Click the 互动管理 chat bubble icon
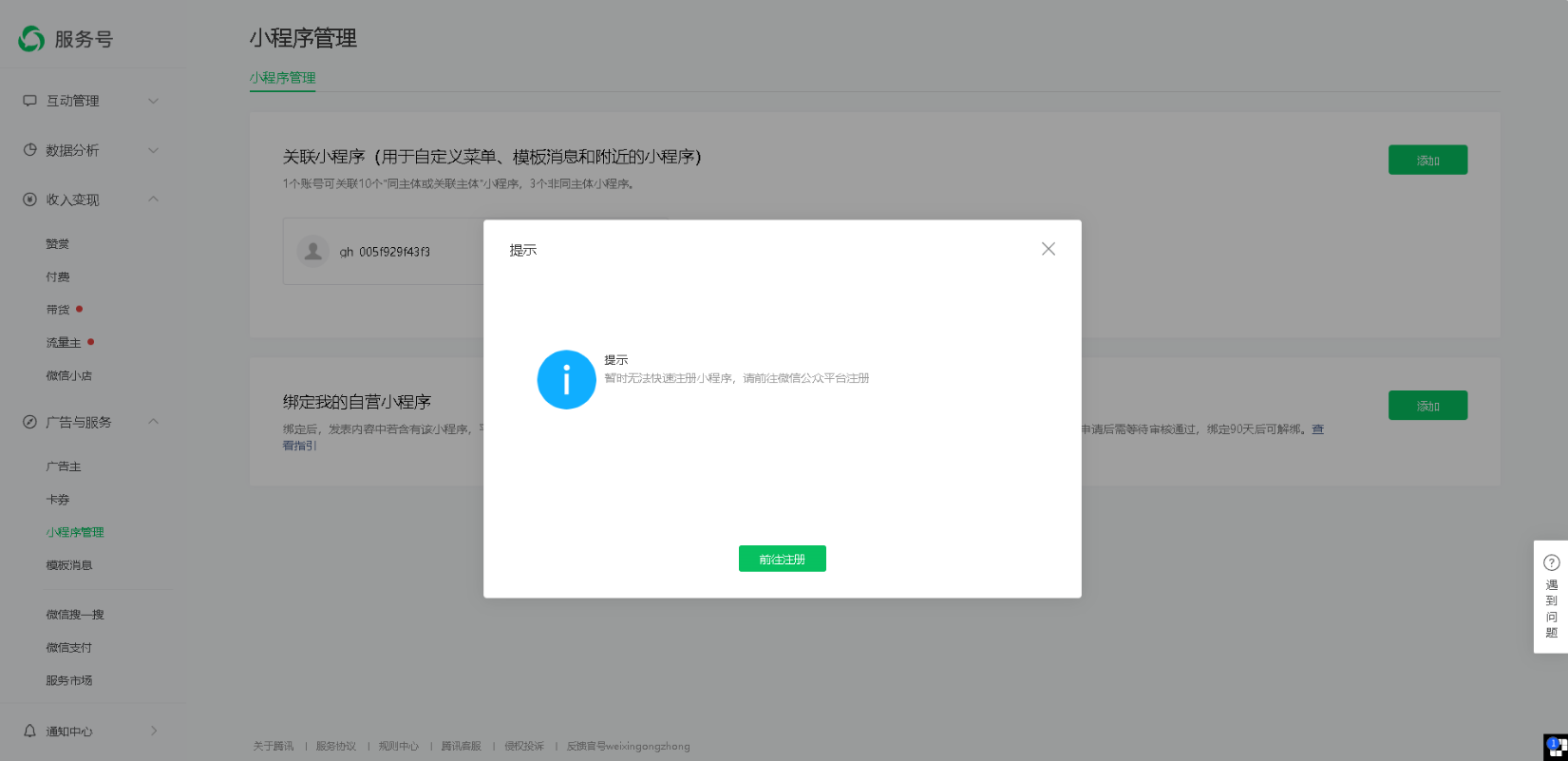This screenshot has height=761, width=1568. pos(29,101)
